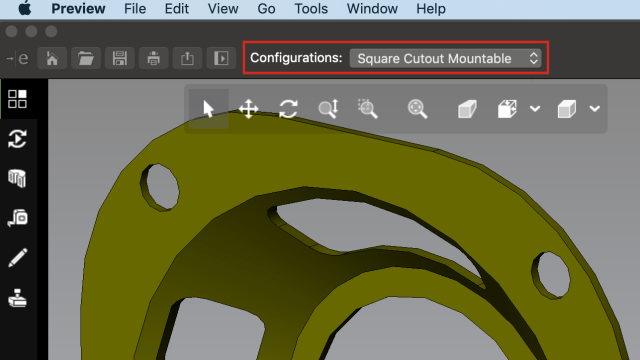Select the Rotate view tool
The image size is (640, 360).
pos(288,109)
